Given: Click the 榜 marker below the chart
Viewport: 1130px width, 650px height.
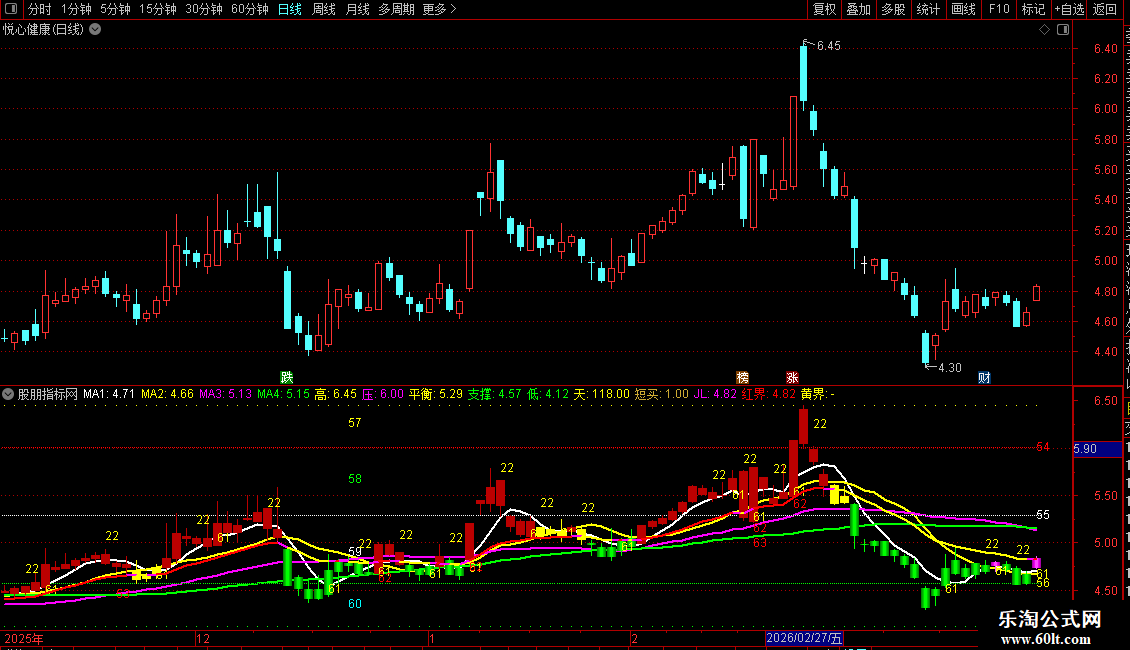Looking at the screenshot, I should [742, 378].
